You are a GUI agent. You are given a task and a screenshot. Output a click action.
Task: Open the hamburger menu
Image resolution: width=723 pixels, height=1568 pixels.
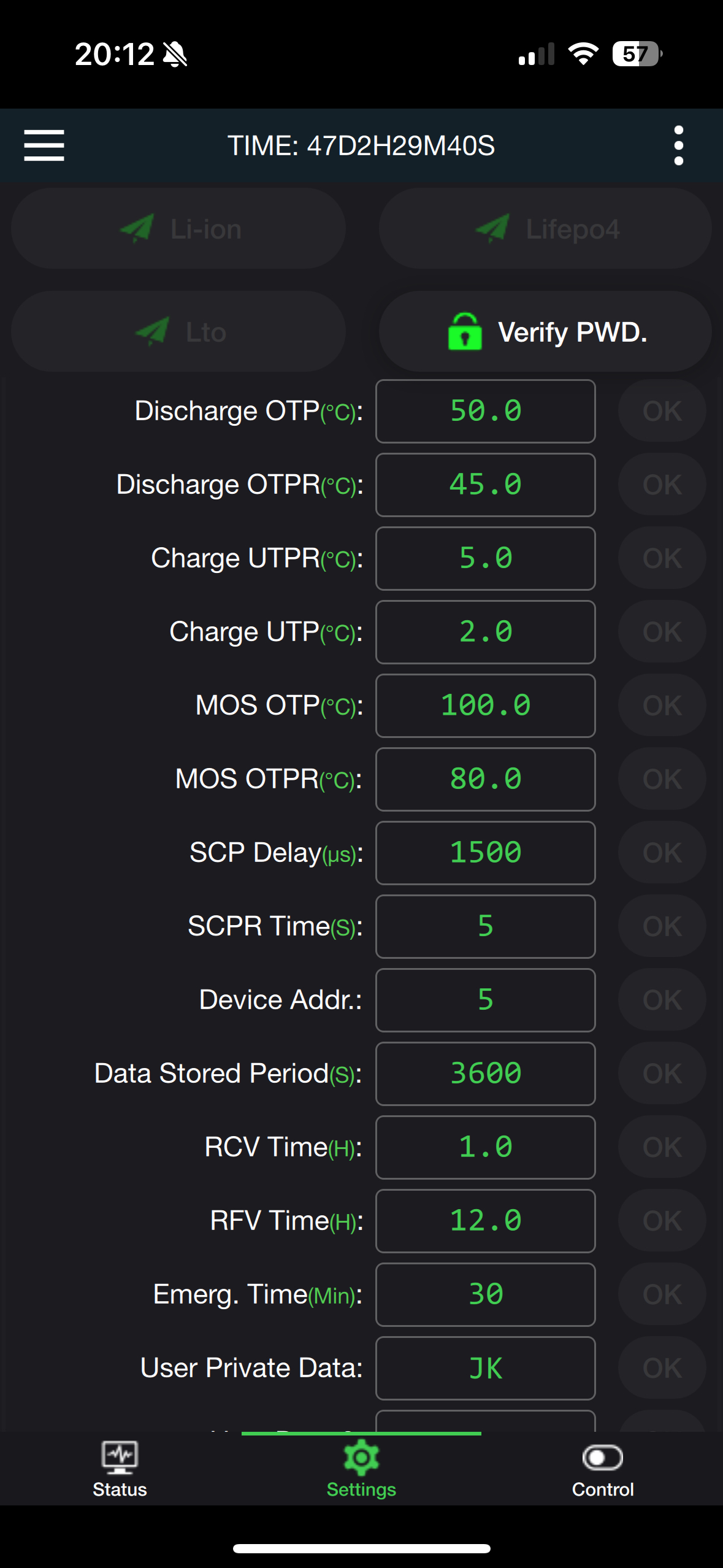tap(44, 145)
